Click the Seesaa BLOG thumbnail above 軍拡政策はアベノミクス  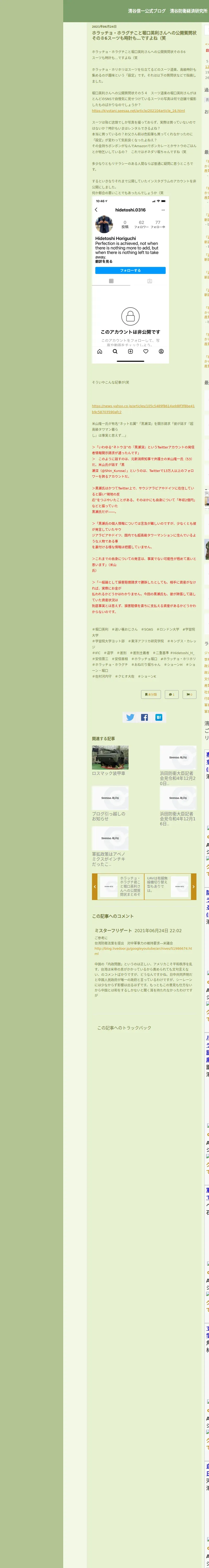(x=110, y=838)
